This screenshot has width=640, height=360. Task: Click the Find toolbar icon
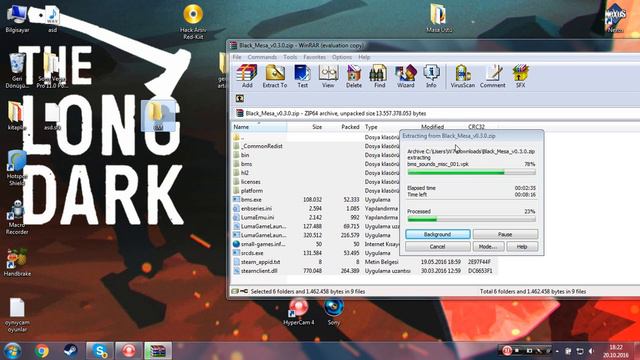pyautogui.click(x=380, y=76)
